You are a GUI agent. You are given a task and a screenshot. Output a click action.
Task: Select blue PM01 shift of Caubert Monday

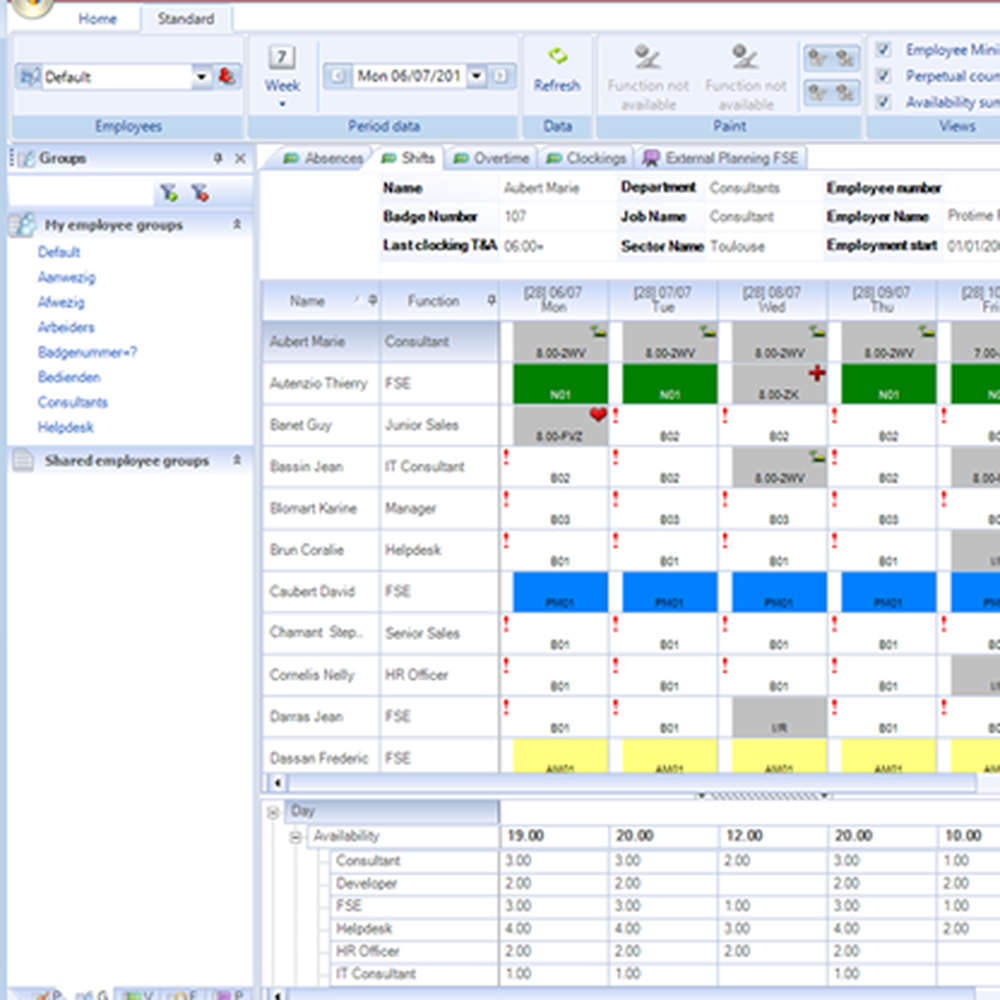click(560, 591)
